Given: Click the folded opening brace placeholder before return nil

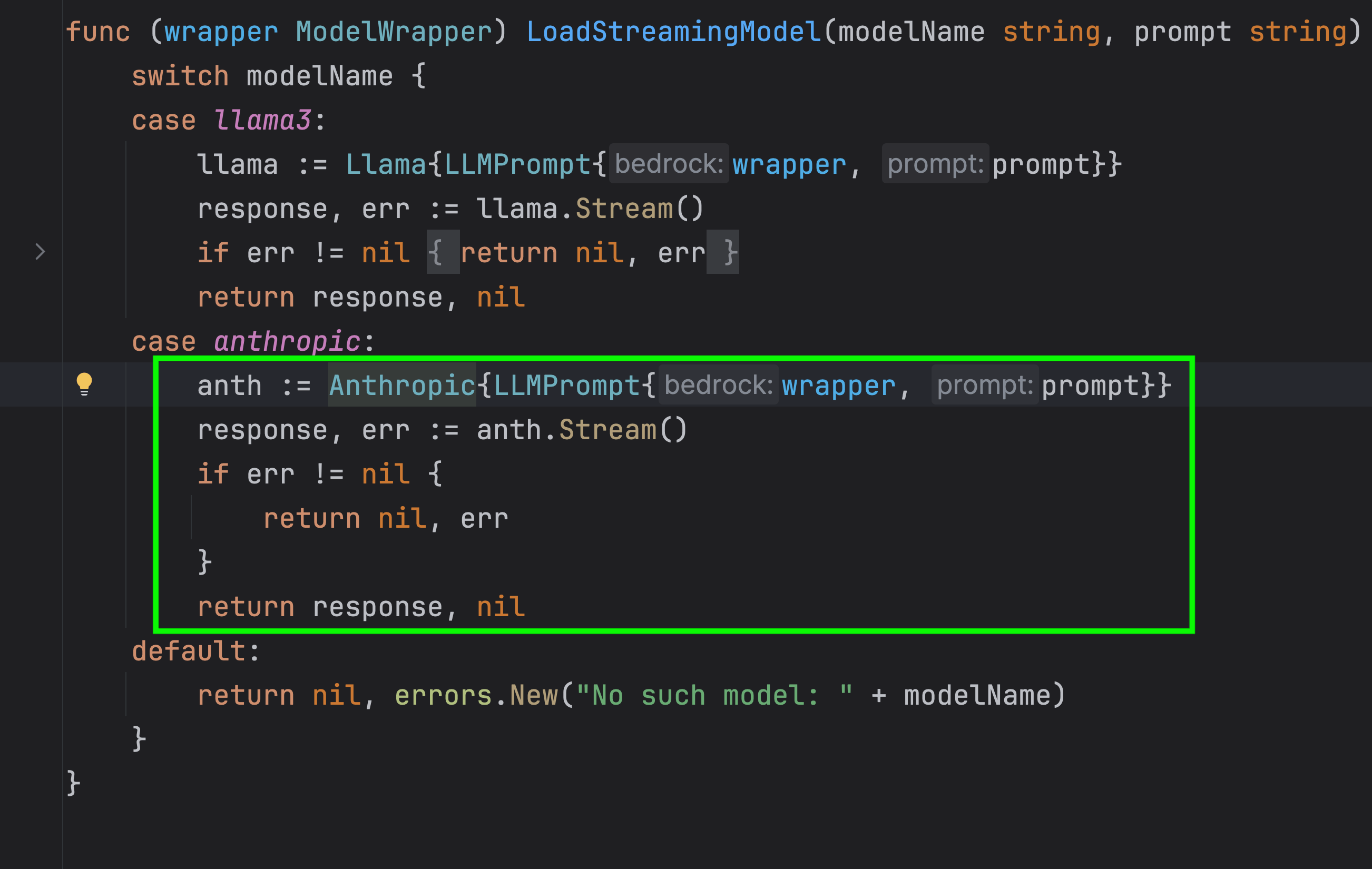Looking at the screenshot, I should pos(442,252).
